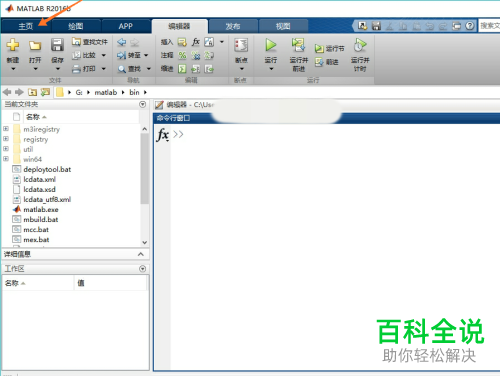500x376 pixels.
Task: Click the fixed-point data icon in insert row
Action: 209,42
